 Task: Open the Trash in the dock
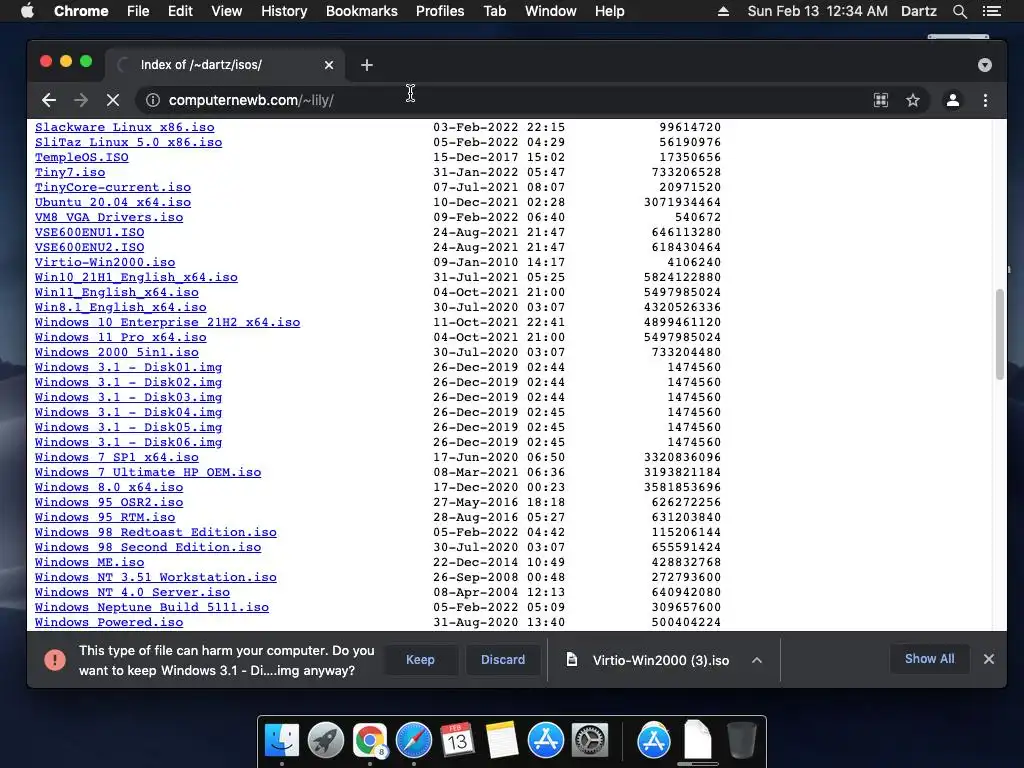(742, 741)
